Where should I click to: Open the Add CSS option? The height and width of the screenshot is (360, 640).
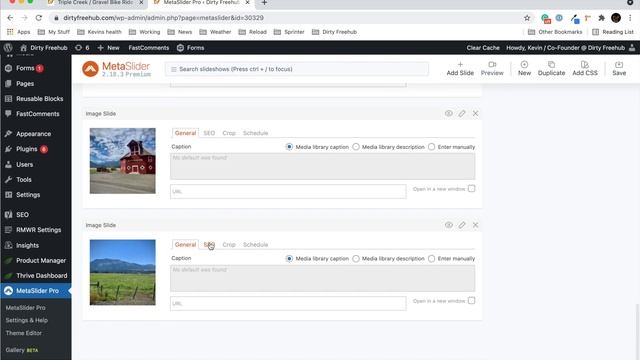pos(584,69)
